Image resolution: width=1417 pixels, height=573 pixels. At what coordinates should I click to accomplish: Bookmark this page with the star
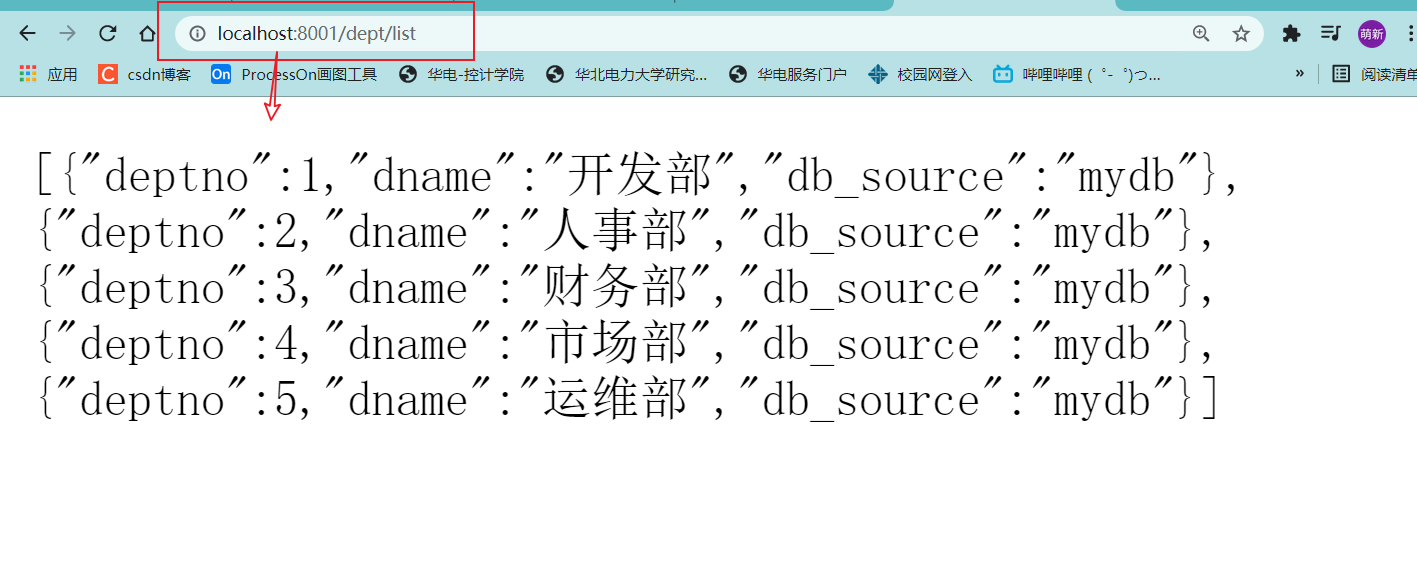click(x=1241, y=34)
